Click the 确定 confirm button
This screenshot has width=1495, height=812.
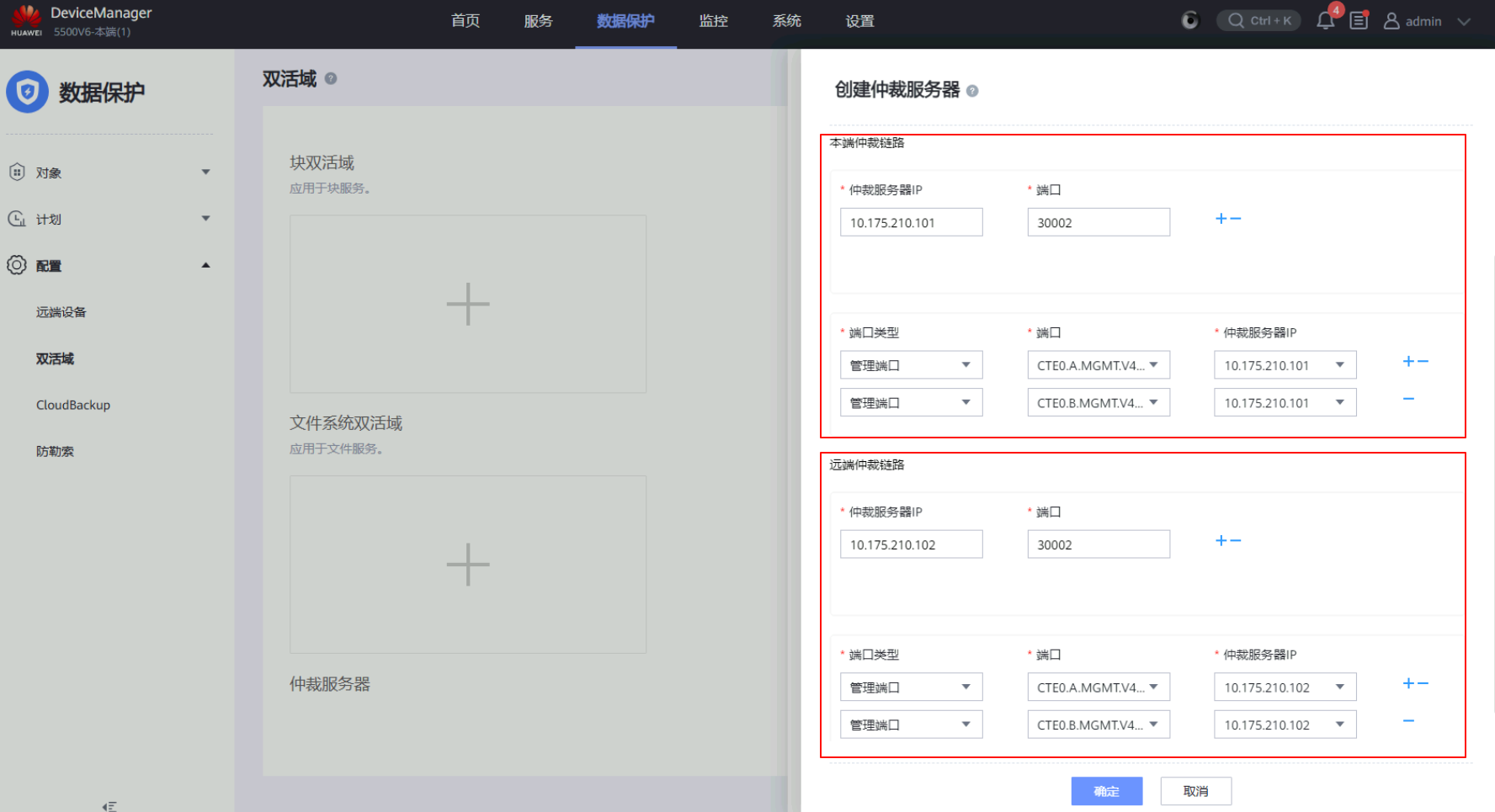[x=1106, y=791]
